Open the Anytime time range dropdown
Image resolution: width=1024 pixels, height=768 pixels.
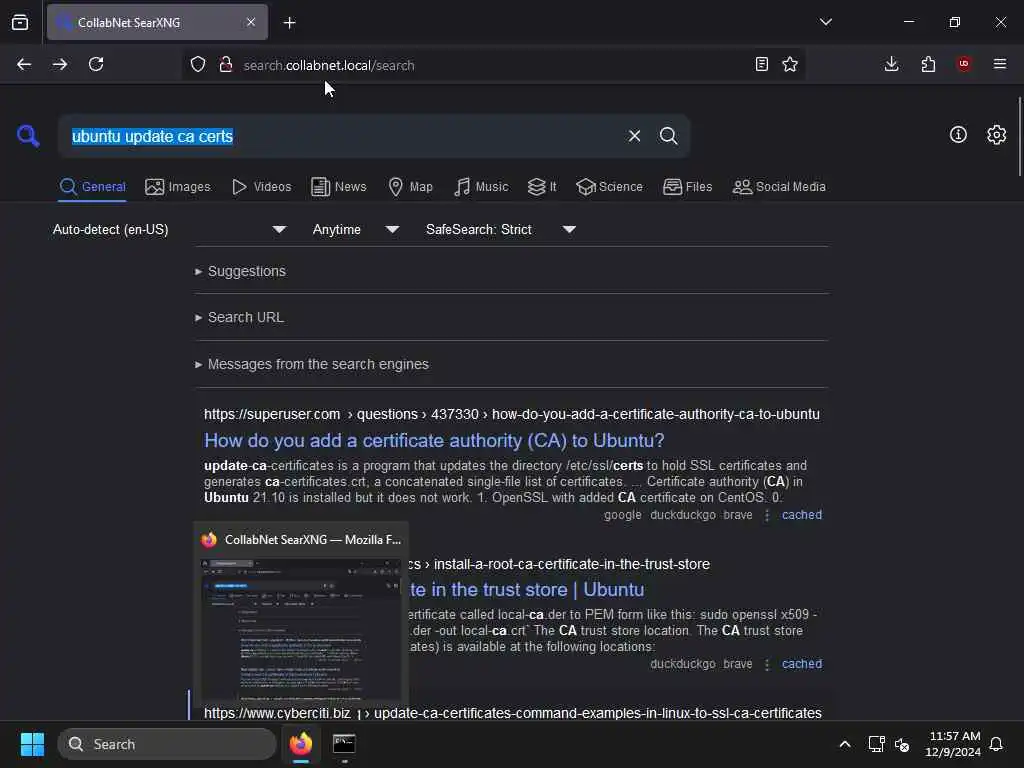click(x=355, y=230)
